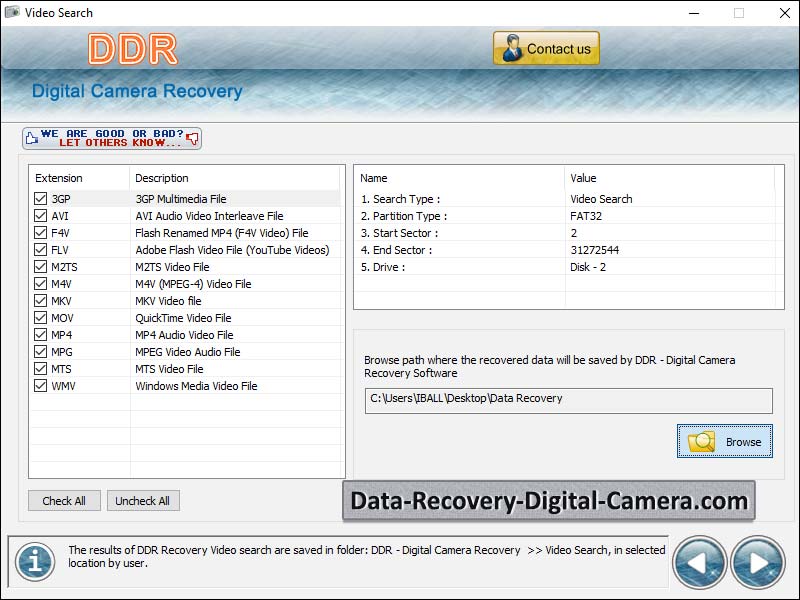Select 'MTS Video File' description

coord(169,369)
